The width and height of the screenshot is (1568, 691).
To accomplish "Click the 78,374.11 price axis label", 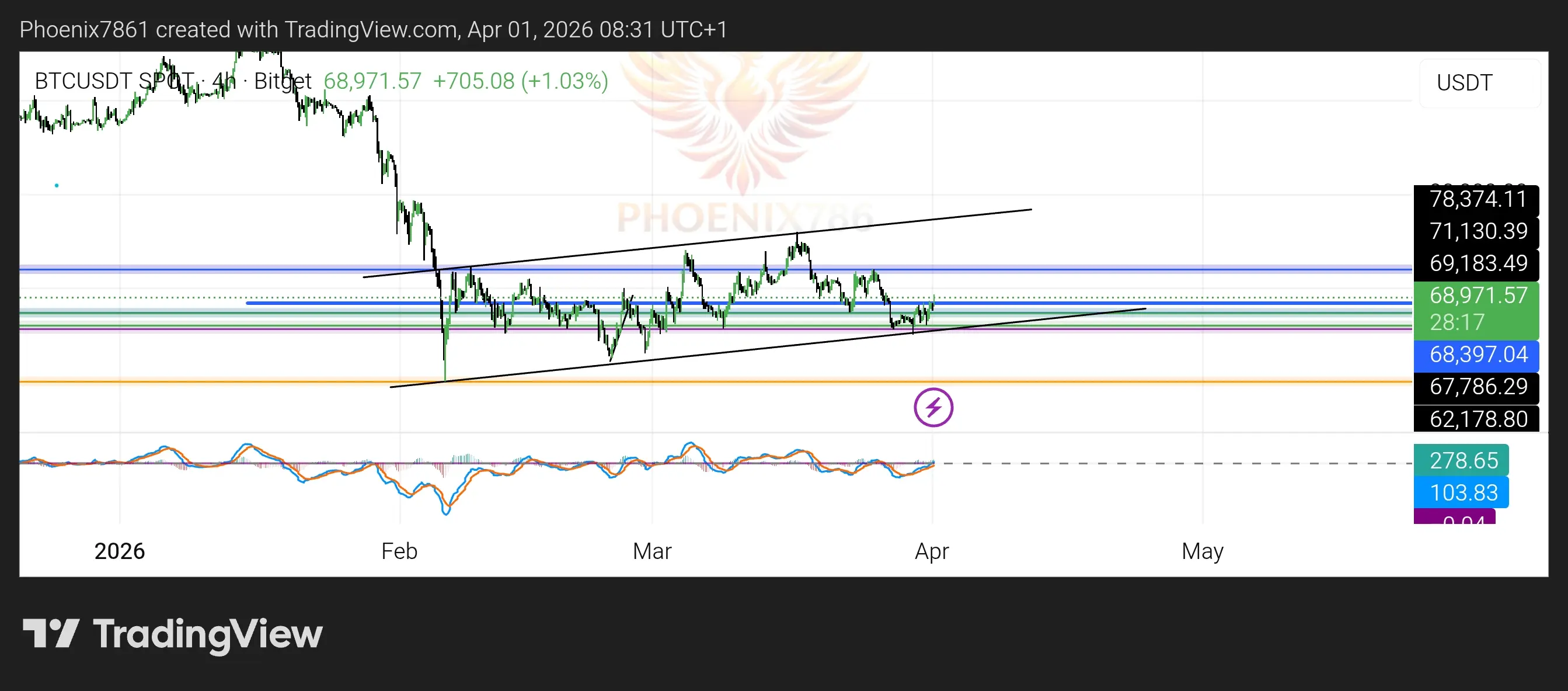I will pyautogui.click(x=1477, y=200).
